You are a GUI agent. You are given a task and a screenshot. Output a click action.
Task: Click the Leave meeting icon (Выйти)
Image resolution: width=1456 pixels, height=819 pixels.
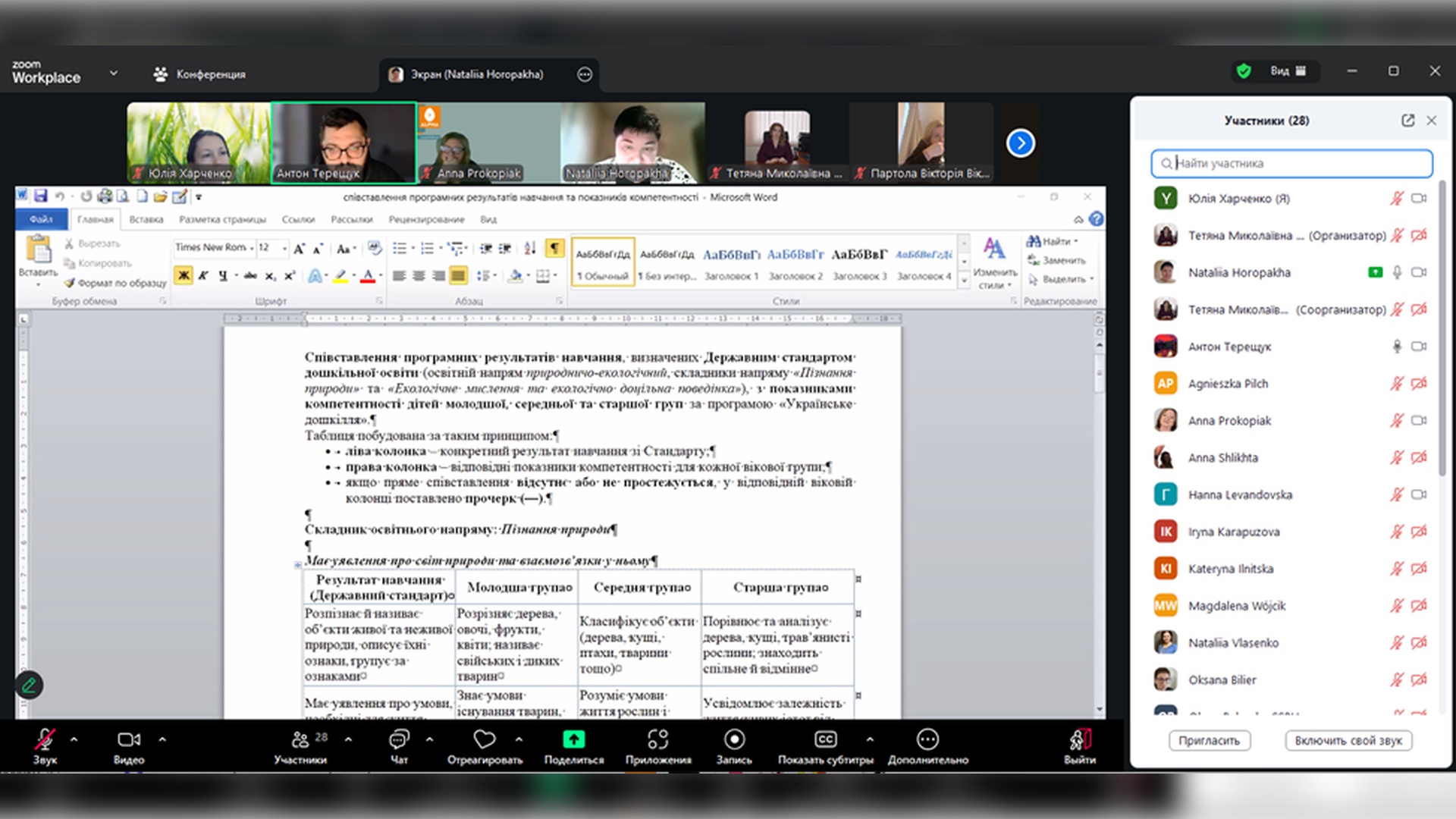tap(1079, 739)
